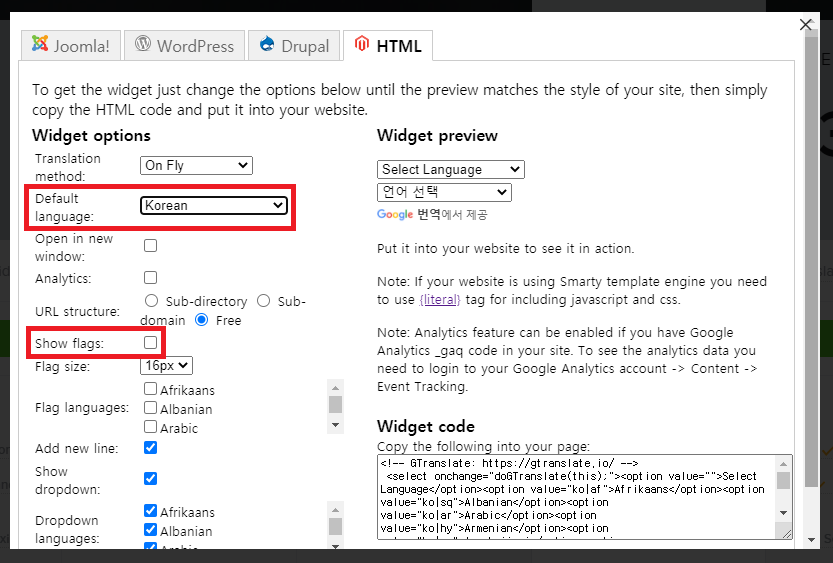Click the widget code resize handle

(x=785, y=533)
